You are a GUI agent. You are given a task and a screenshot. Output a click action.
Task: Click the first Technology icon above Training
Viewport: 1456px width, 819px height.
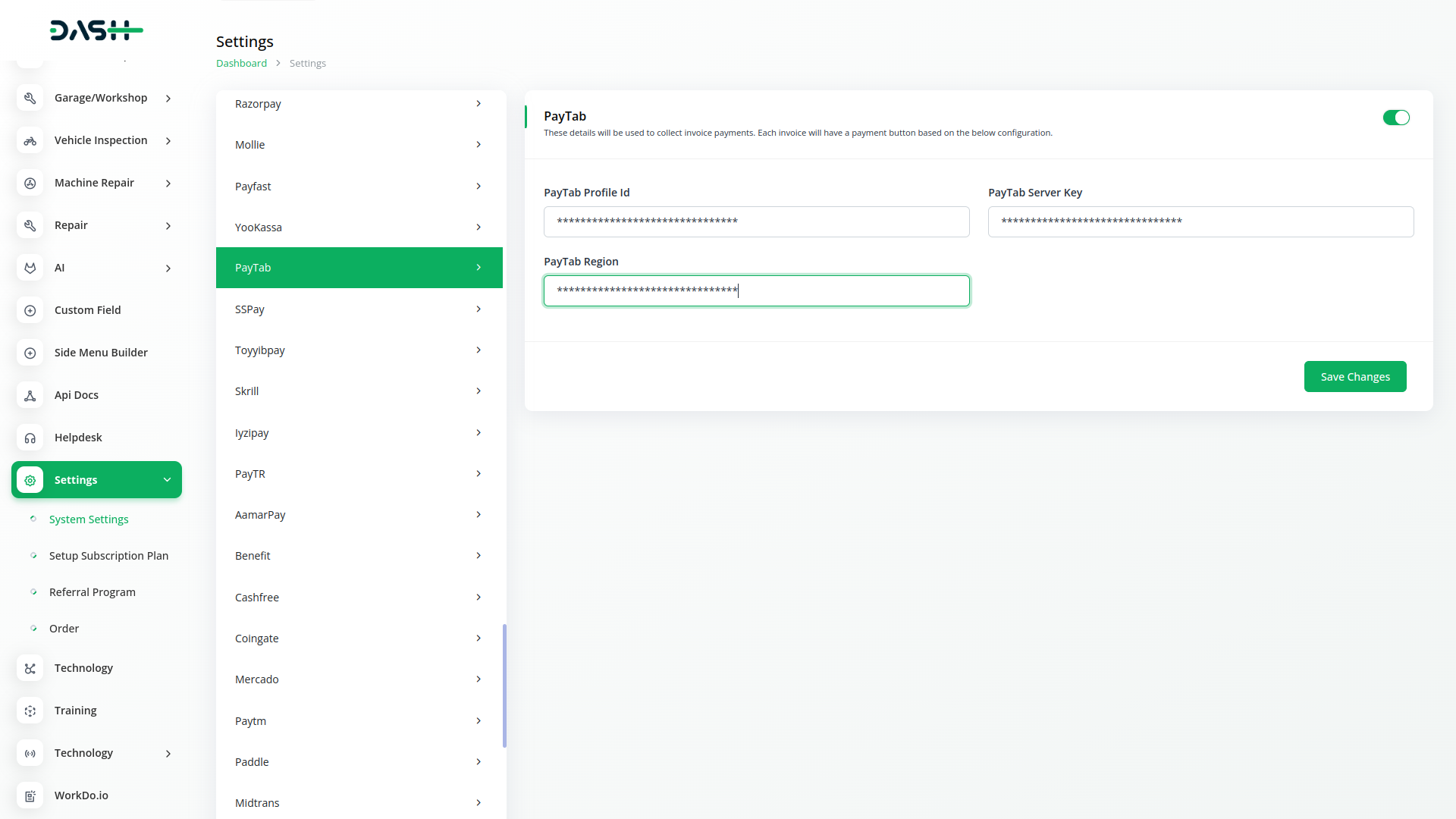[x=30, y=668]
